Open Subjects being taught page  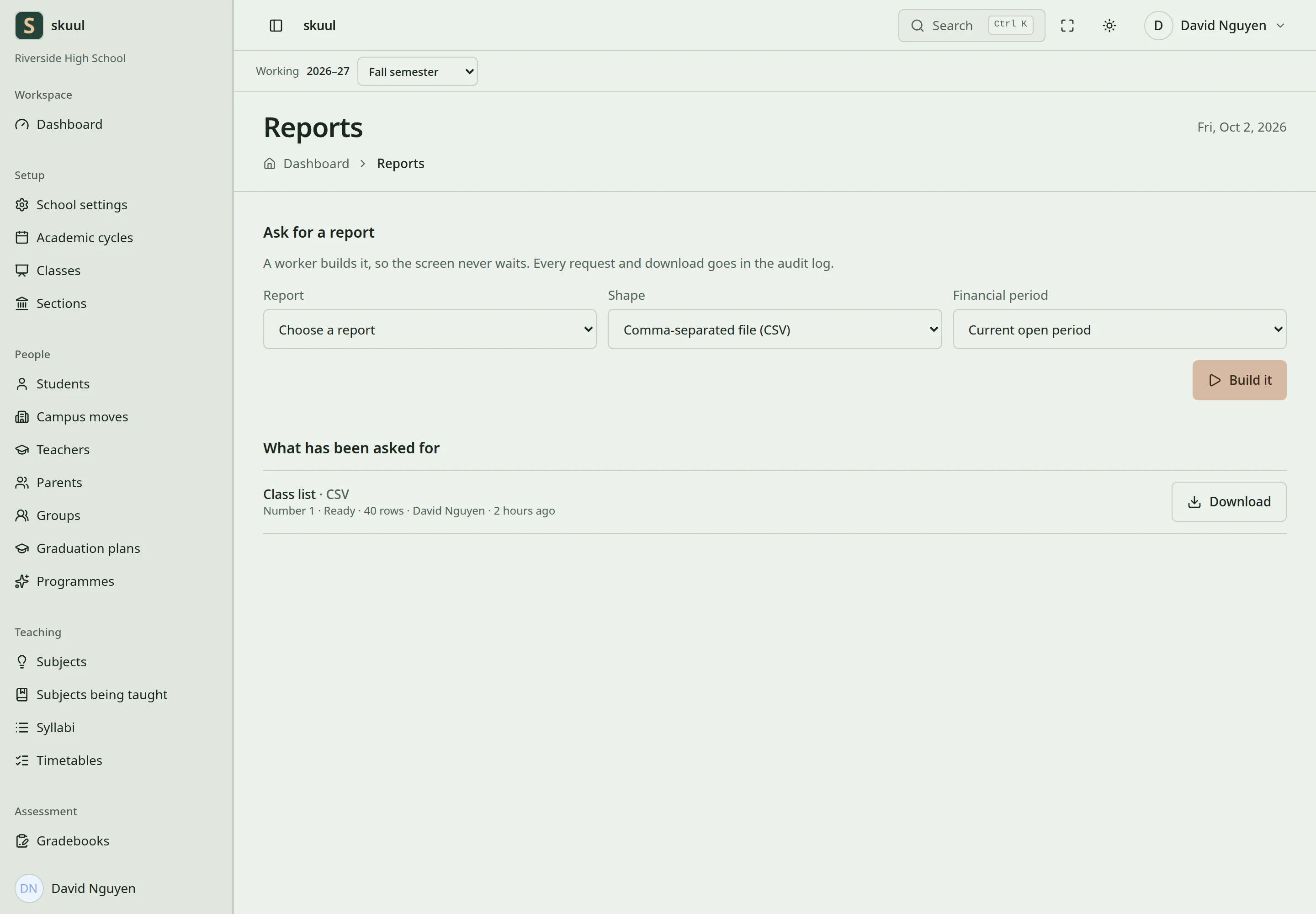[102, 695]
